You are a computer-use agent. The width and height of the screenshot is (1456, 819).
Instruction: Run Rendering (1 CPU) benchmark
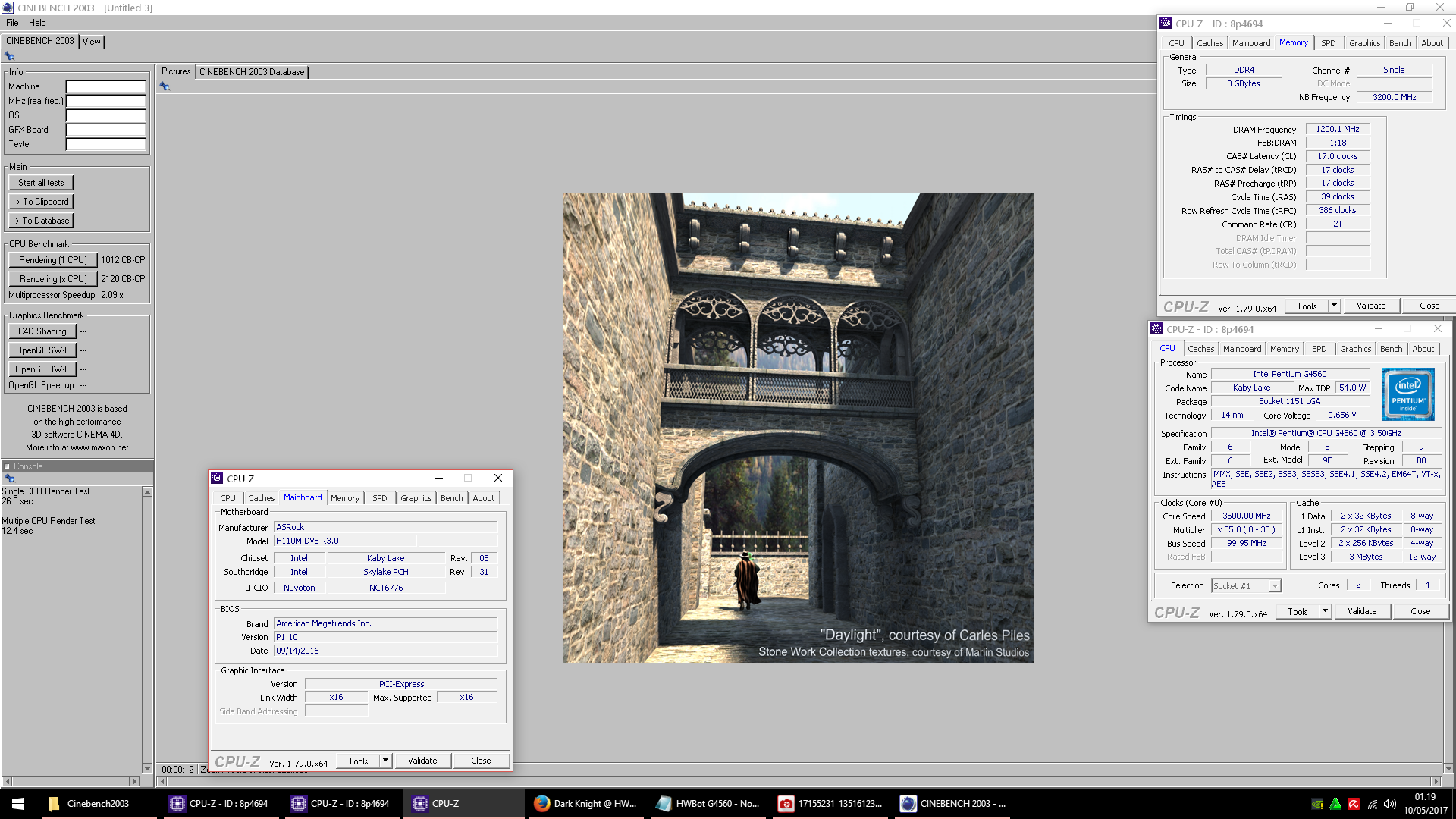(x=53, y=260)
